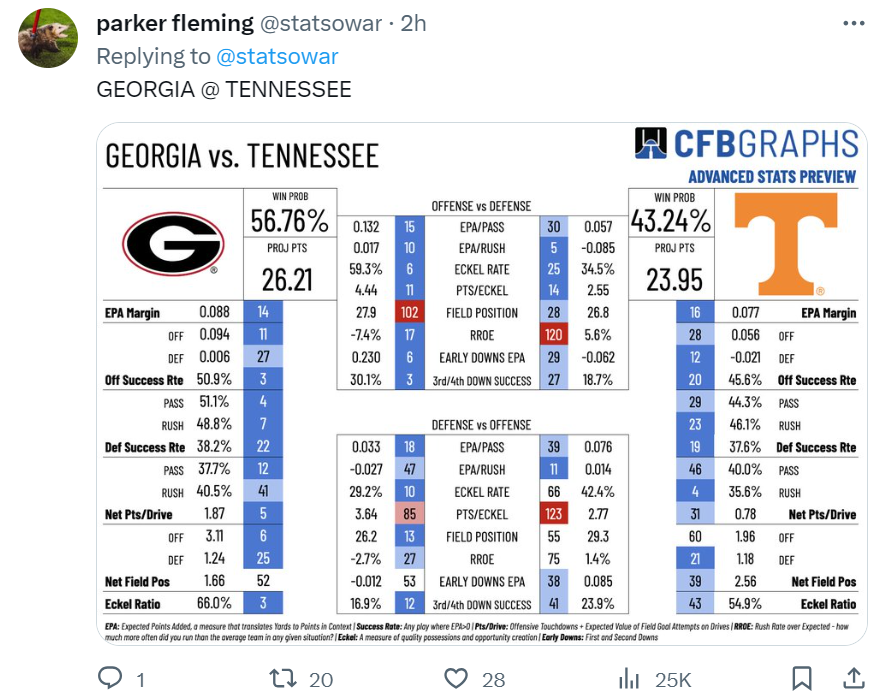This screenshot has height=699, width=883.
Task: Open view analytics bar chart icon
Action: point(629,678)
